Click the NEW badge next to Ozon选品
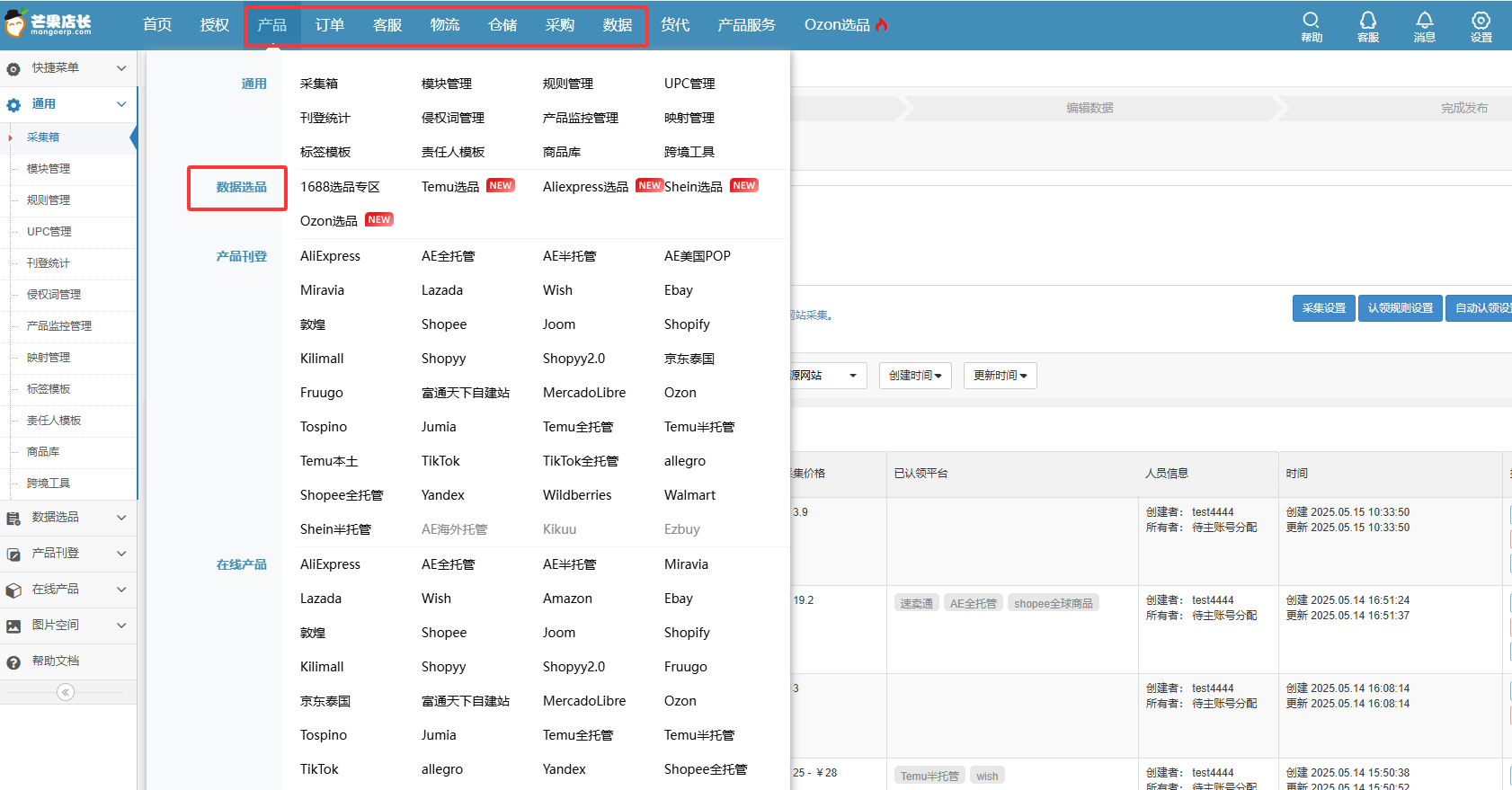The width and height of the screenshot is (1512, 790). pyautogui.click(x=379, y=219)
